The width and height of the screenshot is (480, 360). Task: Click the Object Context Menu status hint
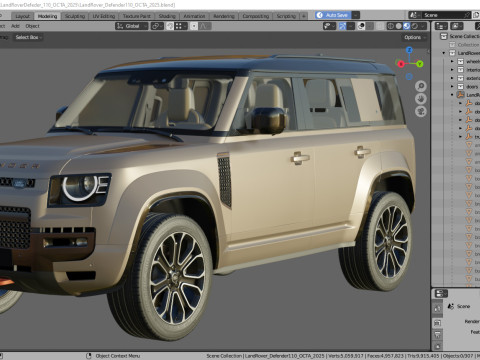click(x=118, y=356)
